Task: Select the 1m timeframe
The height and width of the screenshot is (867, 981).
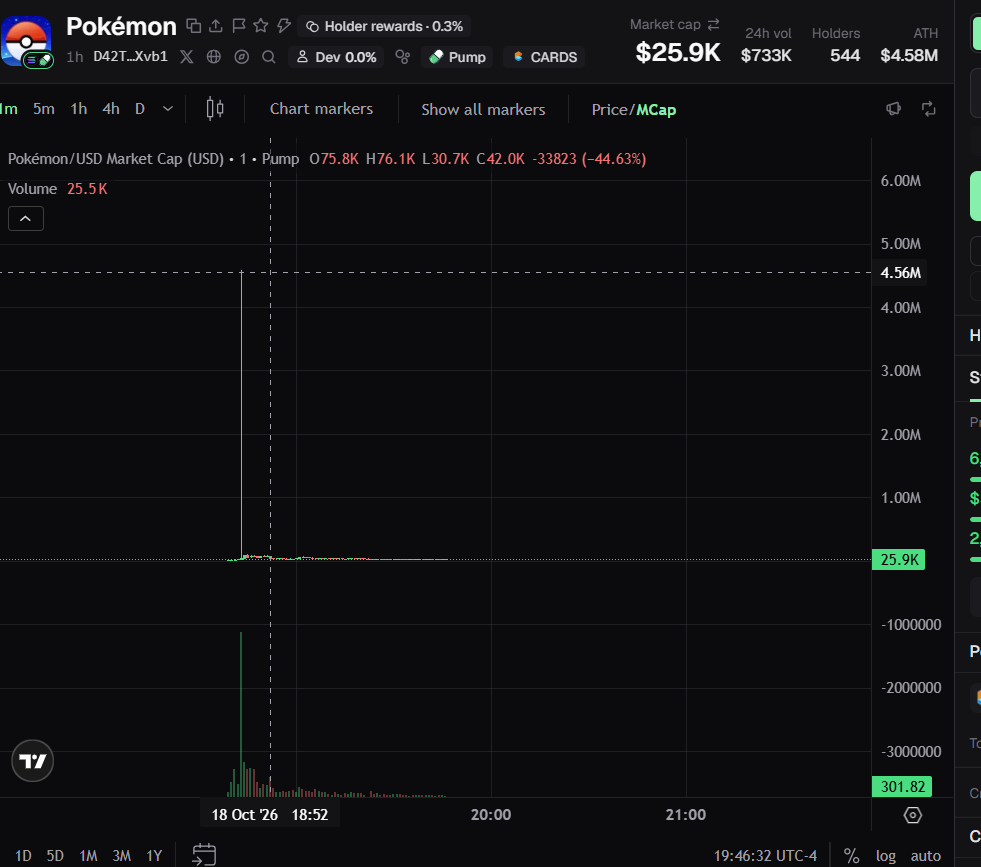Action: pyautogui.click(x=9, y=109)
